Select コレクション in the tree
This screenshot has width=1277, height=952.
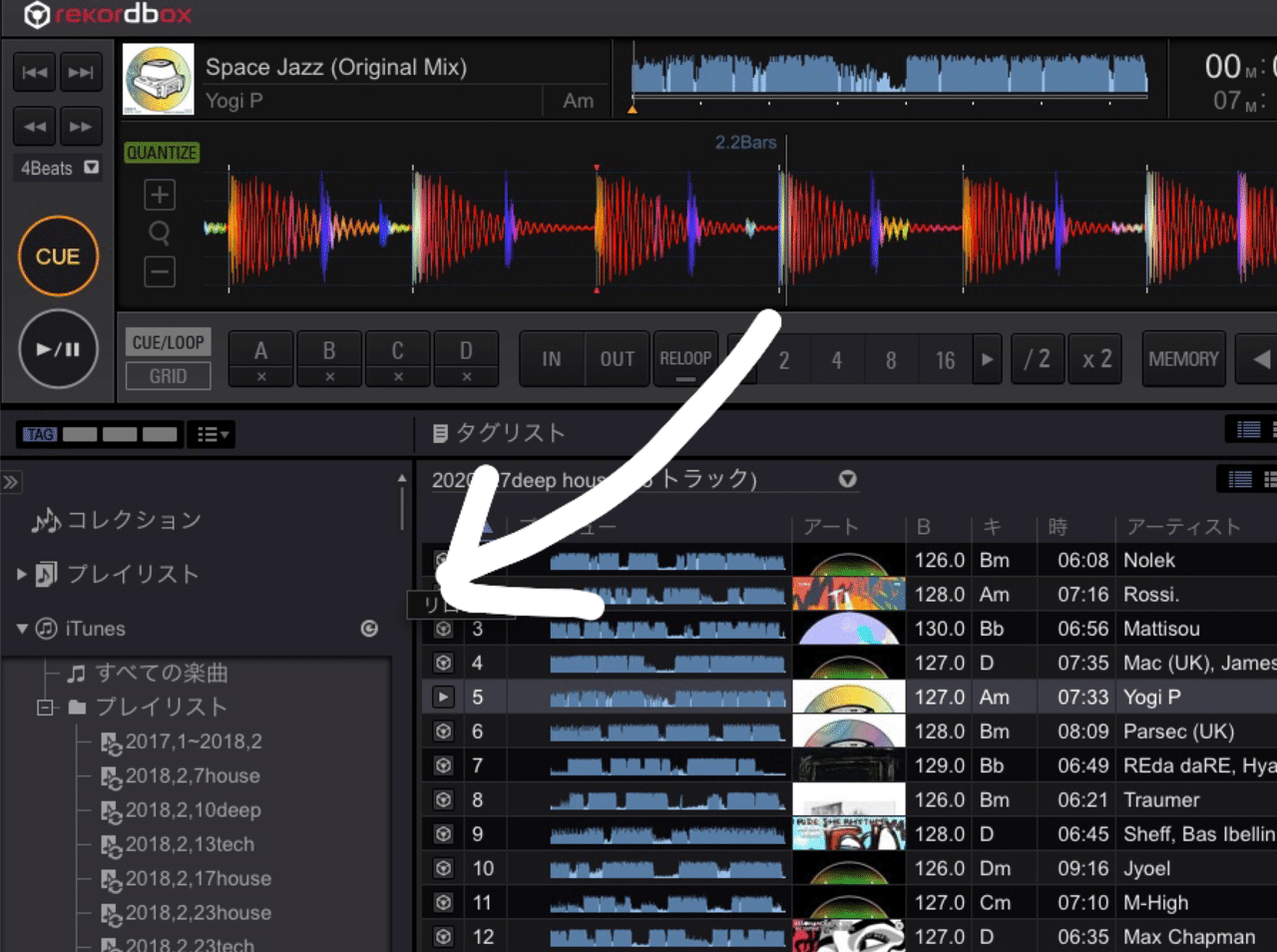pos(117,520)
